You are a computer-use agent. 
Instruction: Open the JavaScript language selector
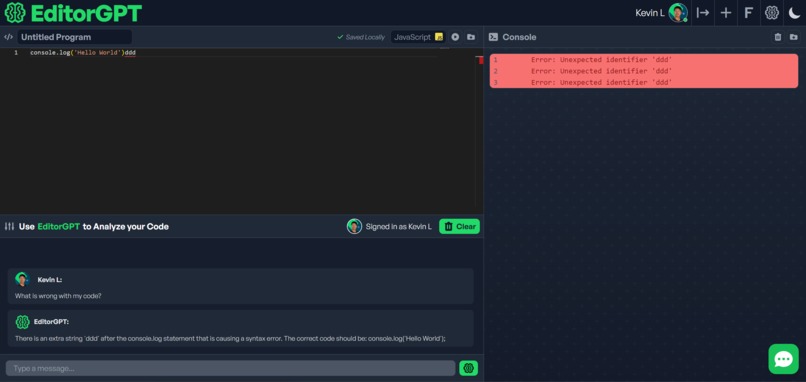(x=418, y=37)
